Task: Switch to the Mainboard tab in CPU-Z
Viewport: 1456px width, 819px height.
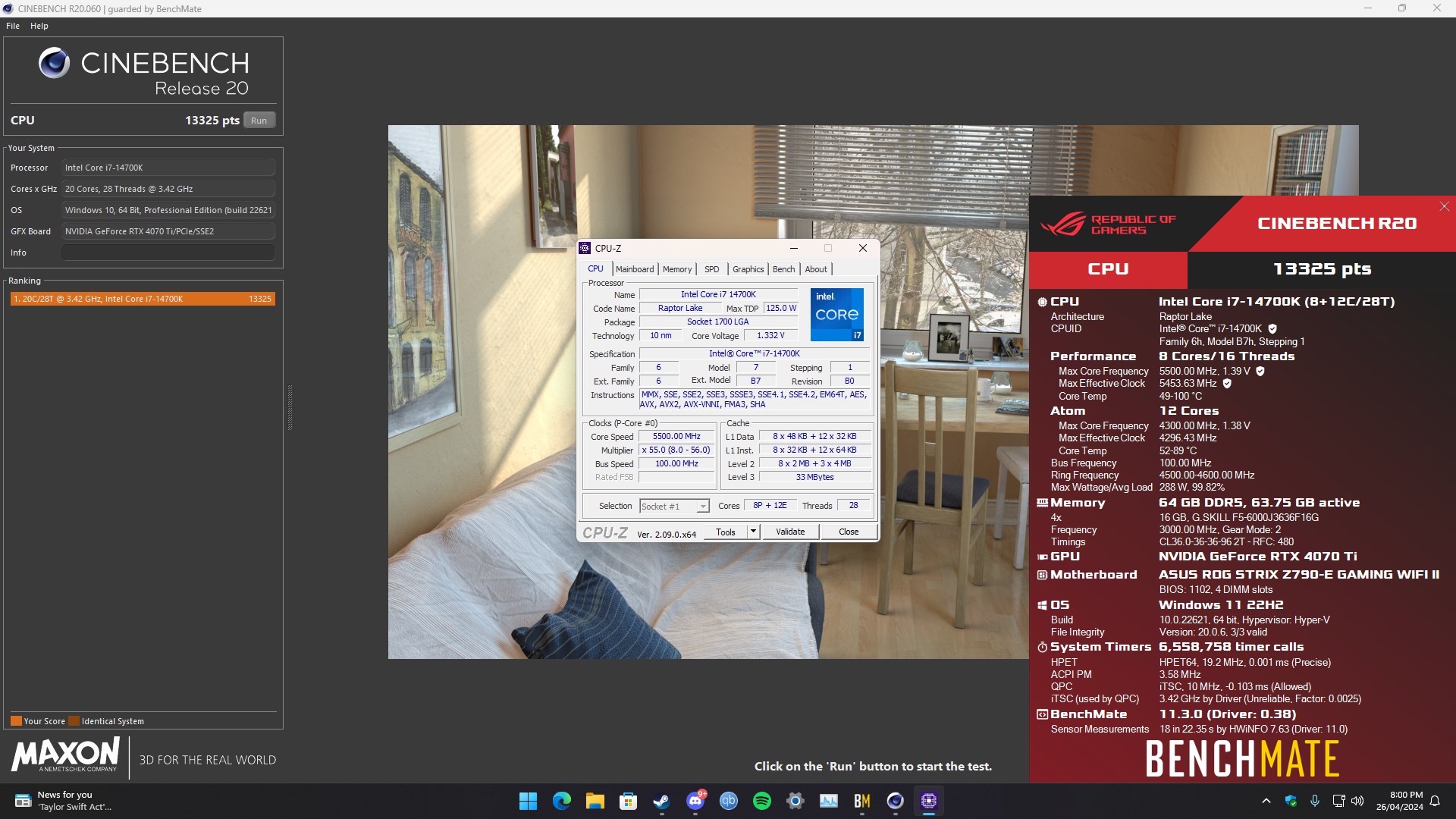Action: coord(635,269)
